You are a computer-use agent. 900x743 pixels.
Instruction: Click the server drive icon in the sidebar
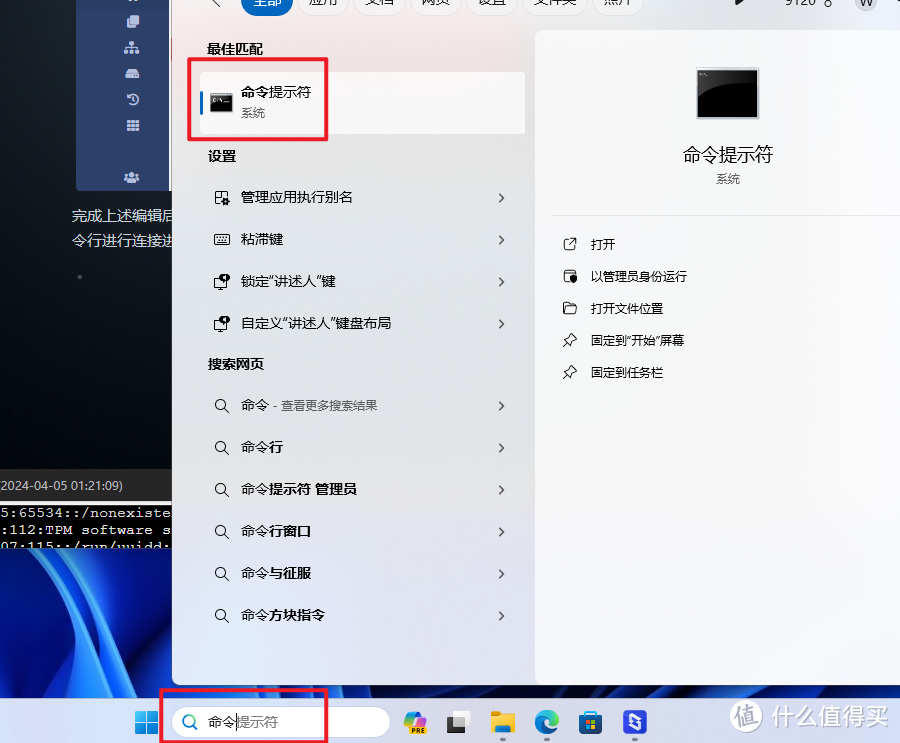[131, 73]
